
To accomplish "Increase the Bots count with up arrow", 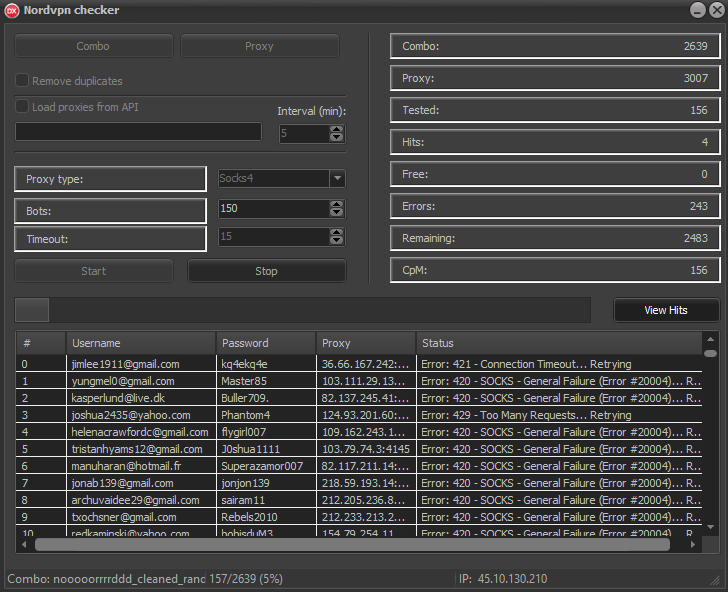I will click(x=337, y=204).
